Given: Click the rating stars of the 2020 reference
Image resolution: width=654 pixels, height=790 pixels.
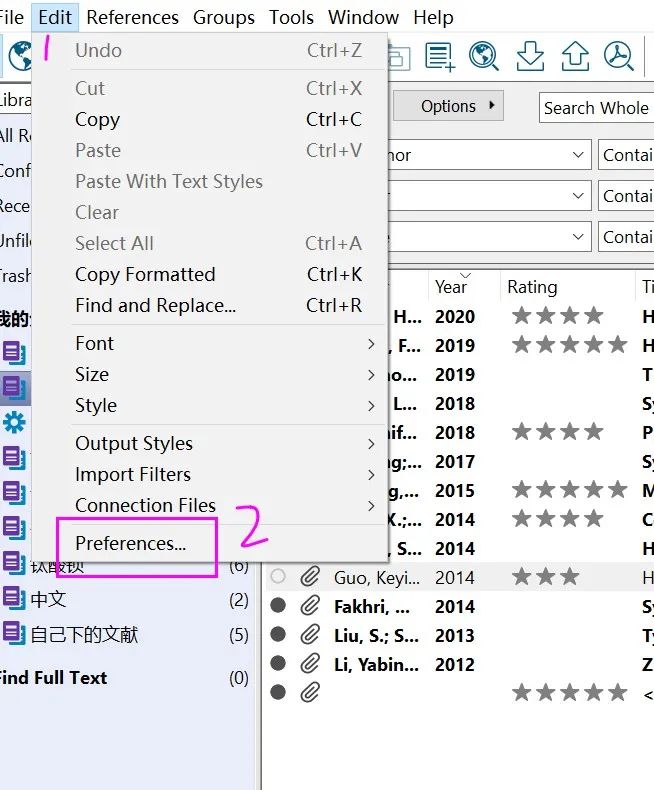Looking at the screenshot, I should [558, 316].
